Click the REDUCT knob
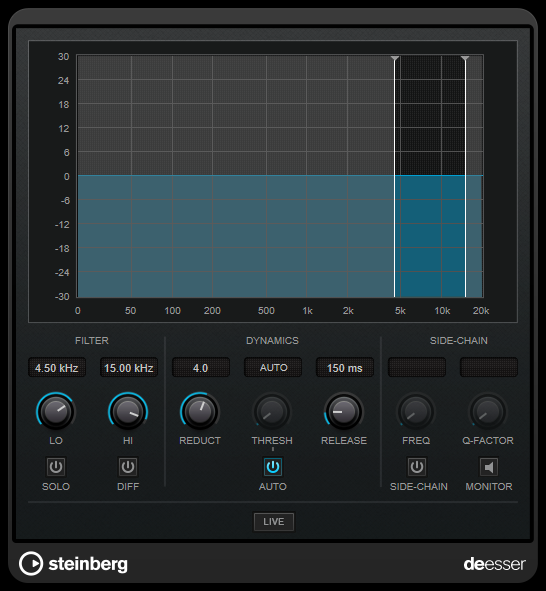The width and height of the screenshot is (546, 591). pos(200,412)
